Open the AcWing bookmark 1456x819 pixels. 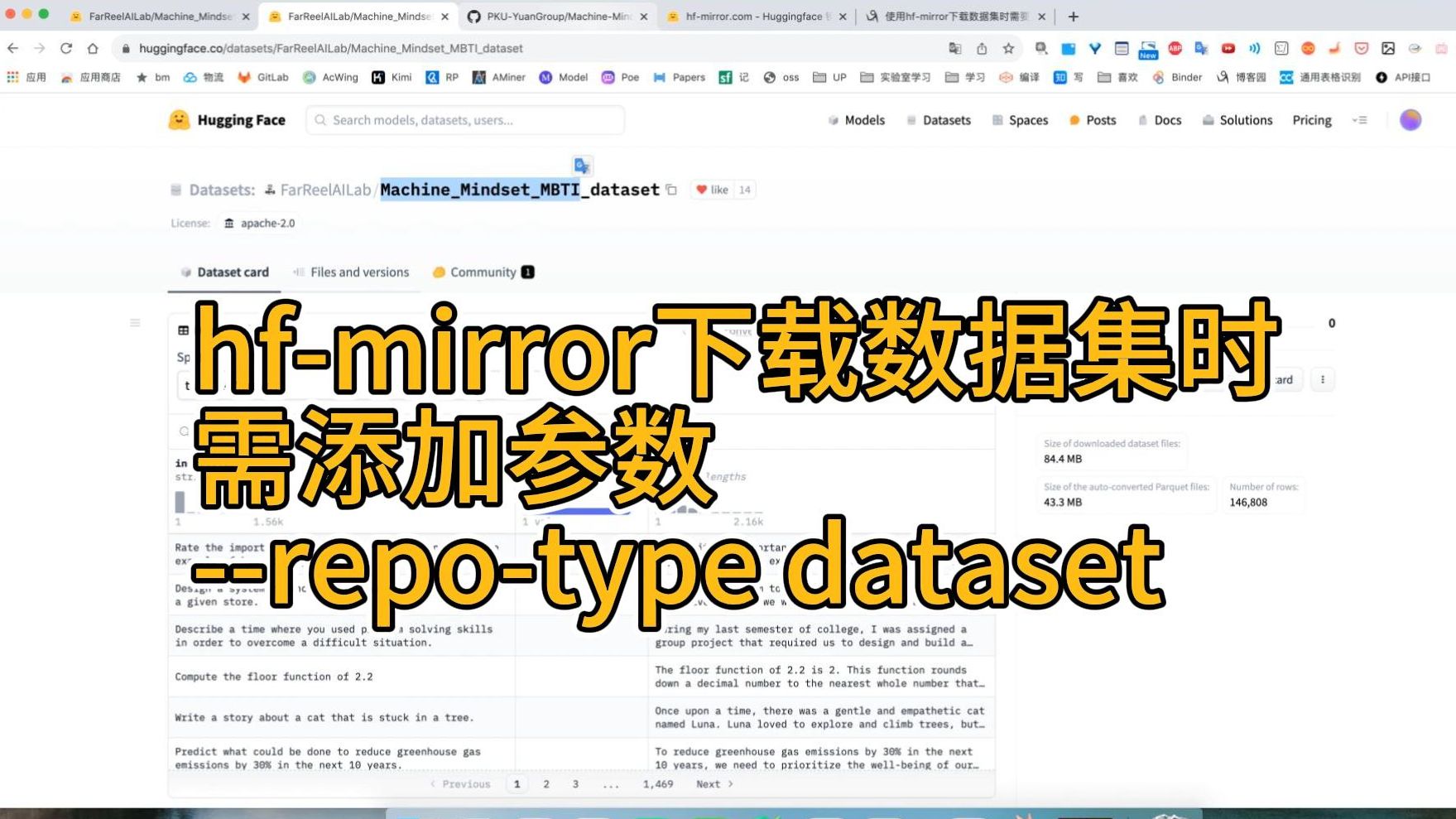pos(330,77)
